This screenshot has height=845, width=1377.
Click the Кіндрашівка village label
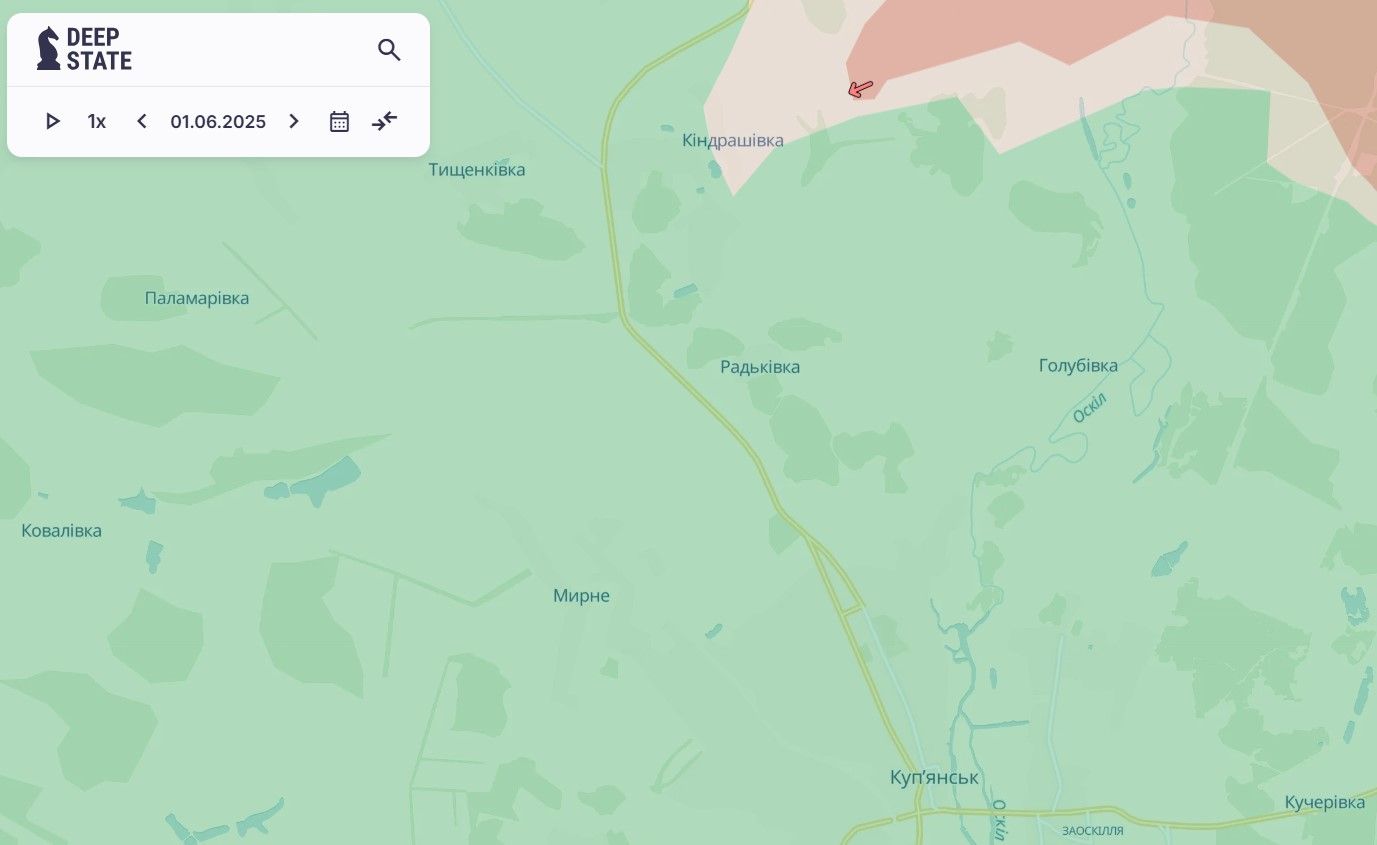click(x=733, y=140)
